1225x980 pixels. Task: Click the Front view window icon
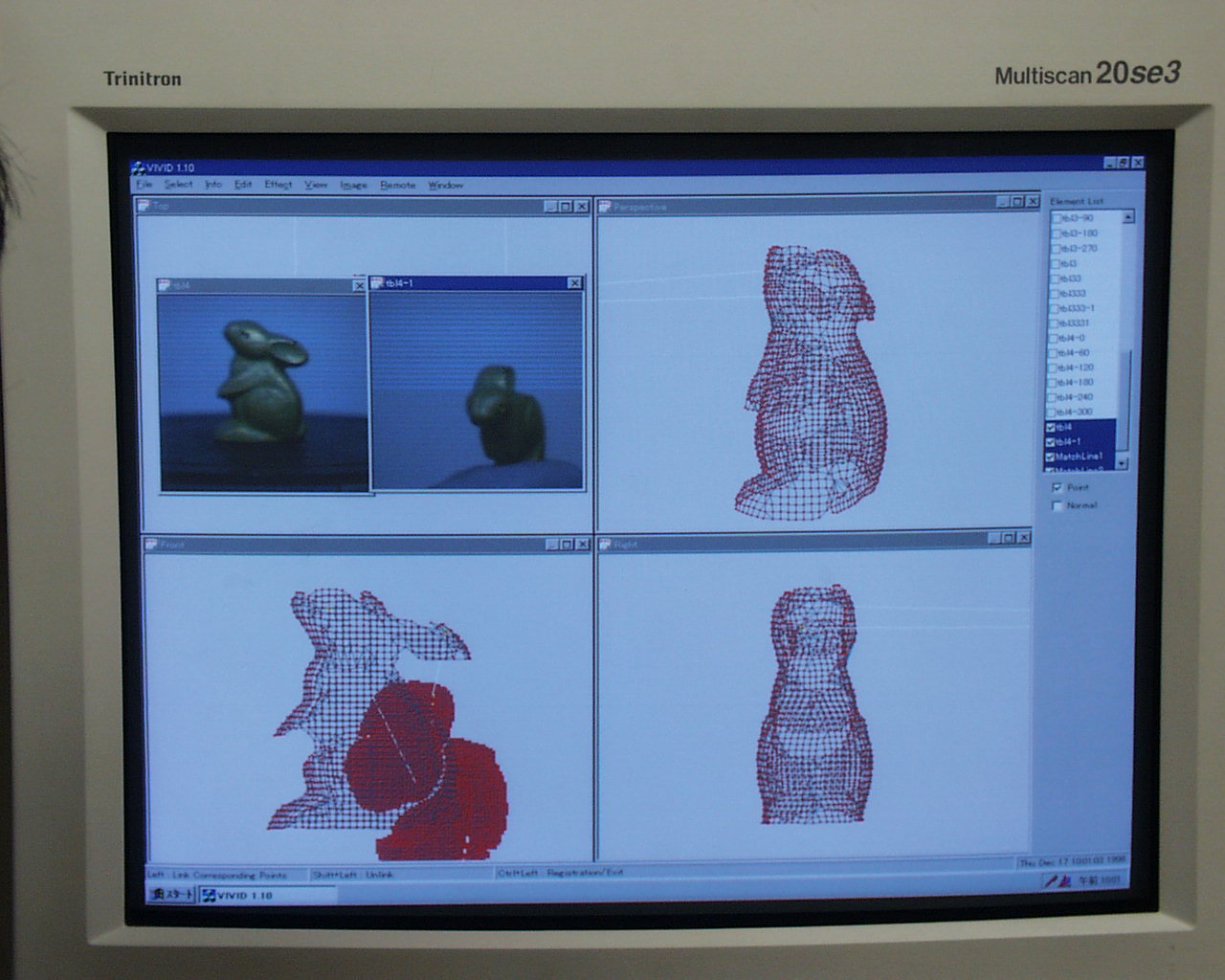[152, 545]
